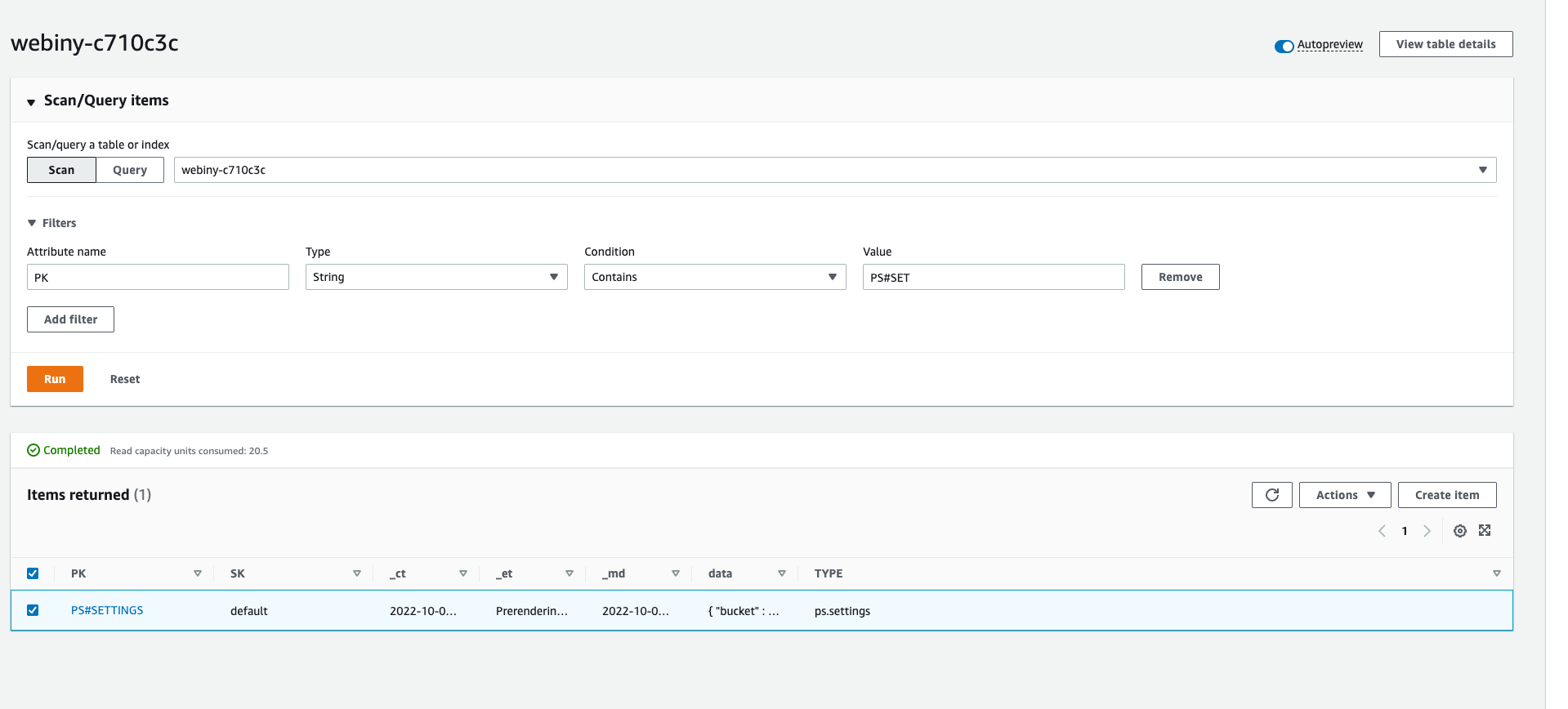The width and height of the screenshot is (1568, 709).
Task: Expand results to fullscreen icon
Action: (x=1485, y=531)
